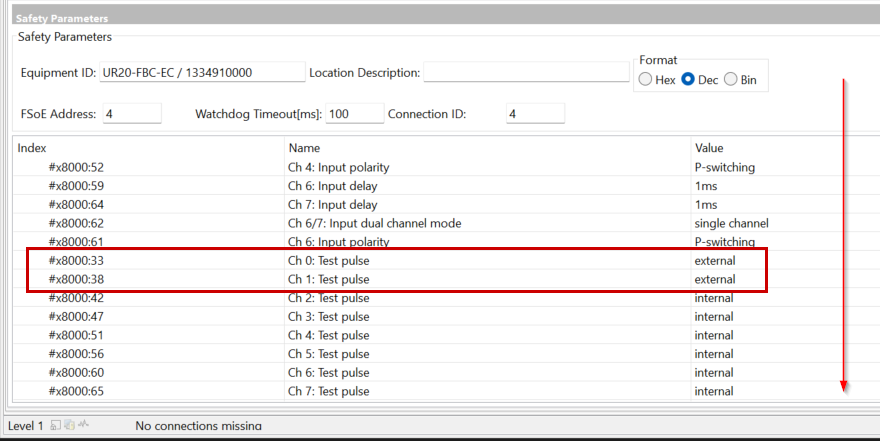Click P-switching value of Ch 6 Input polarity
Image resolution: width=880 pixels, height=441 pixels.
(x=725, y=242)
